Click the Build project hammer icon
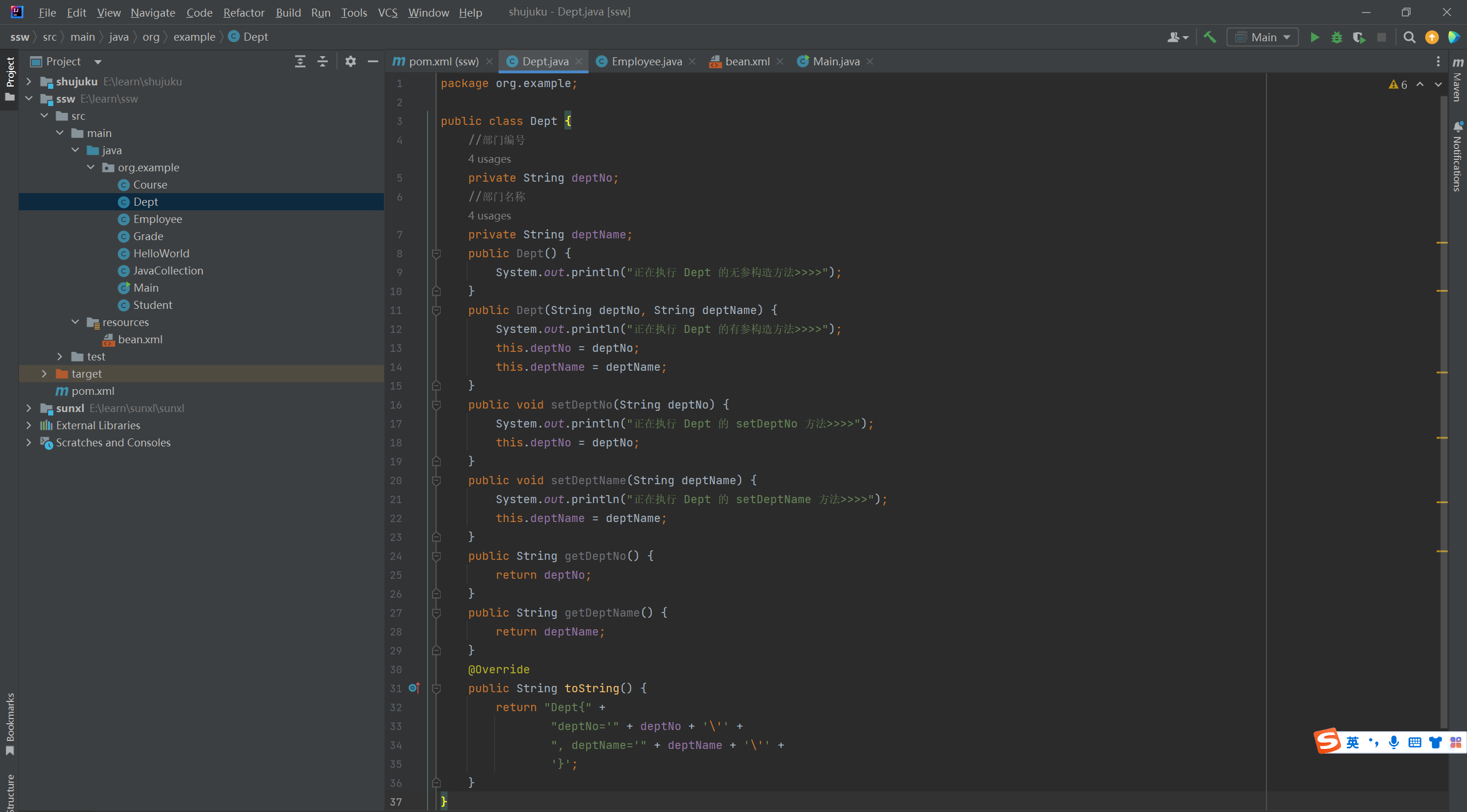Screen dimensions: 1467x812 point(1210,37)
